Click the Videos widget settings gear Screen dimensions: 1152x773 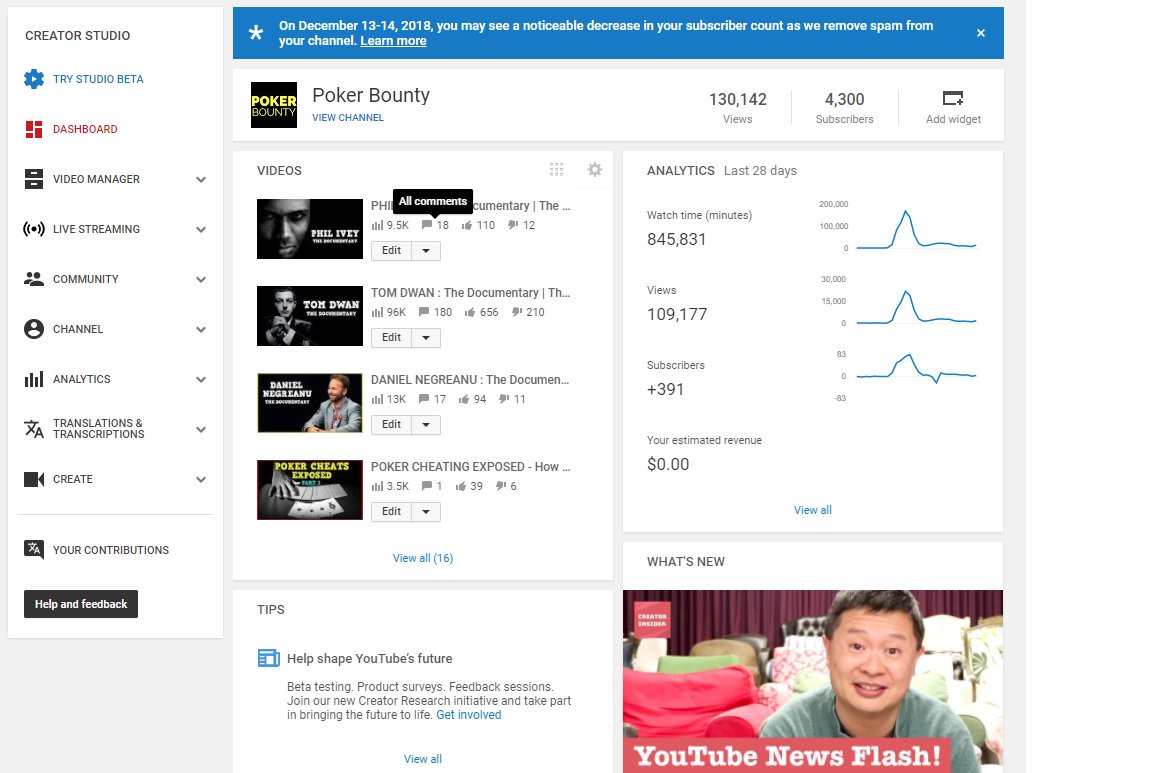tap(595, 170)
